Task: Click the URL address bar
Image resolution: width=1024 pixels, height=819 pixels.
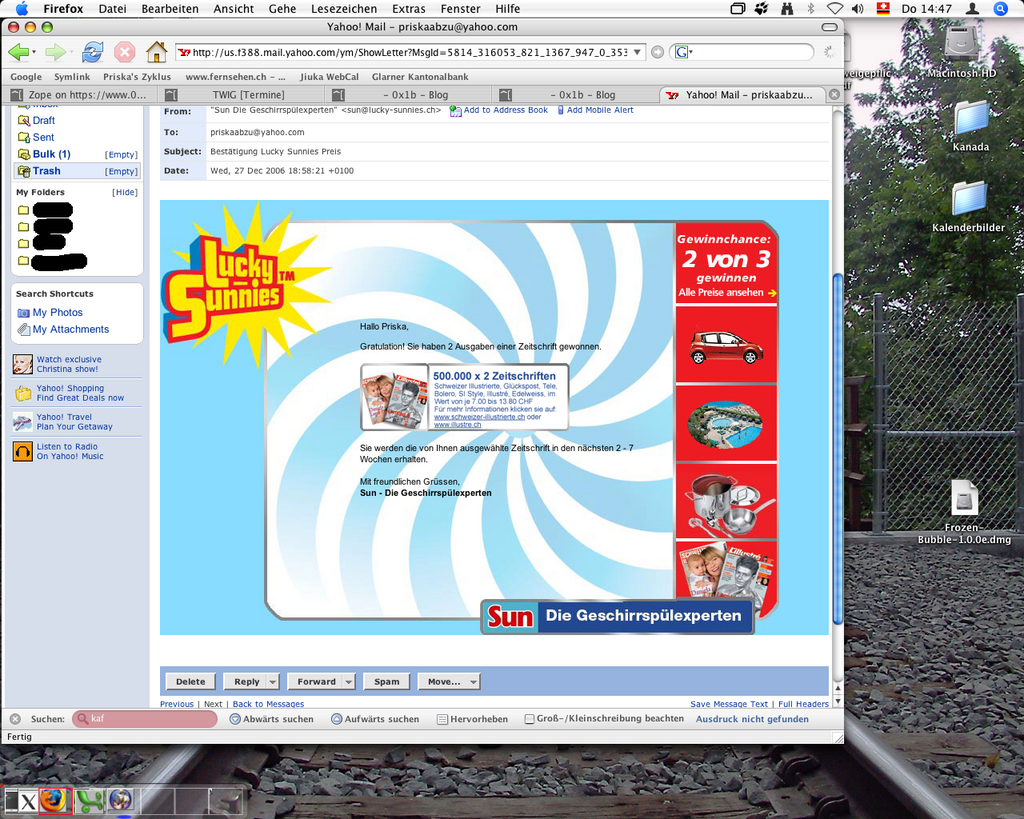Action: coord(409,52)
